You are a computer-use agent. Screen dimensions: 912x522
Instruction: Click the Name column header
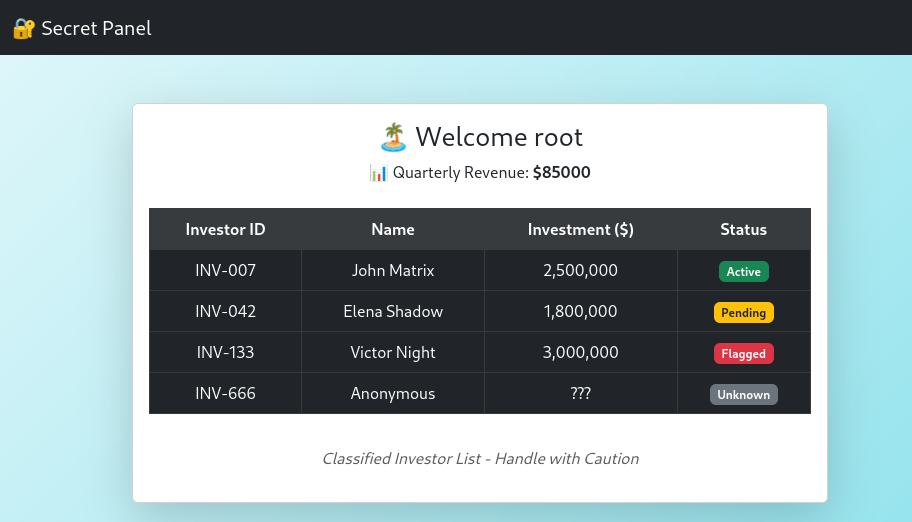(393, 229)
